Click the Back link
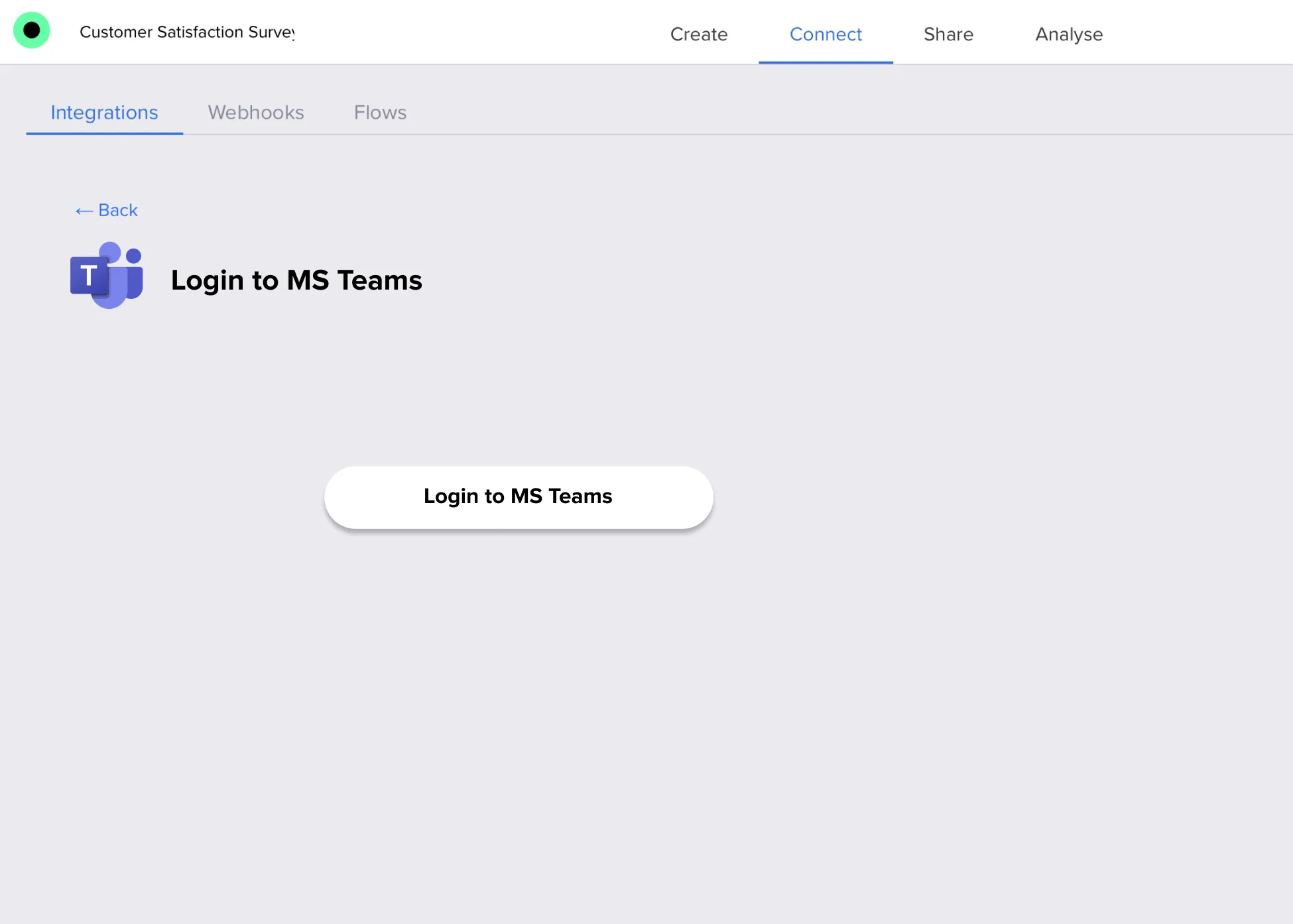The image size is (1293, 924). coord(118,210)
